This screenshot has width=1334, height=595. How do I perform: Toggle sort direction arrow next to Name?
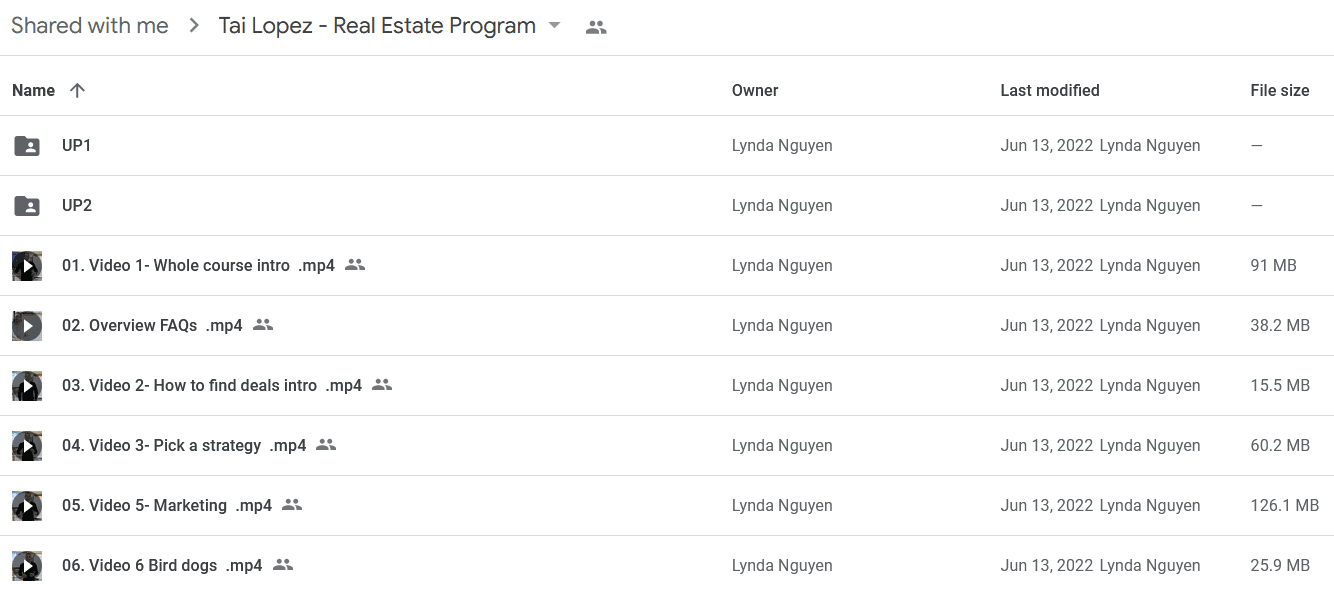[x=77, y=90]
